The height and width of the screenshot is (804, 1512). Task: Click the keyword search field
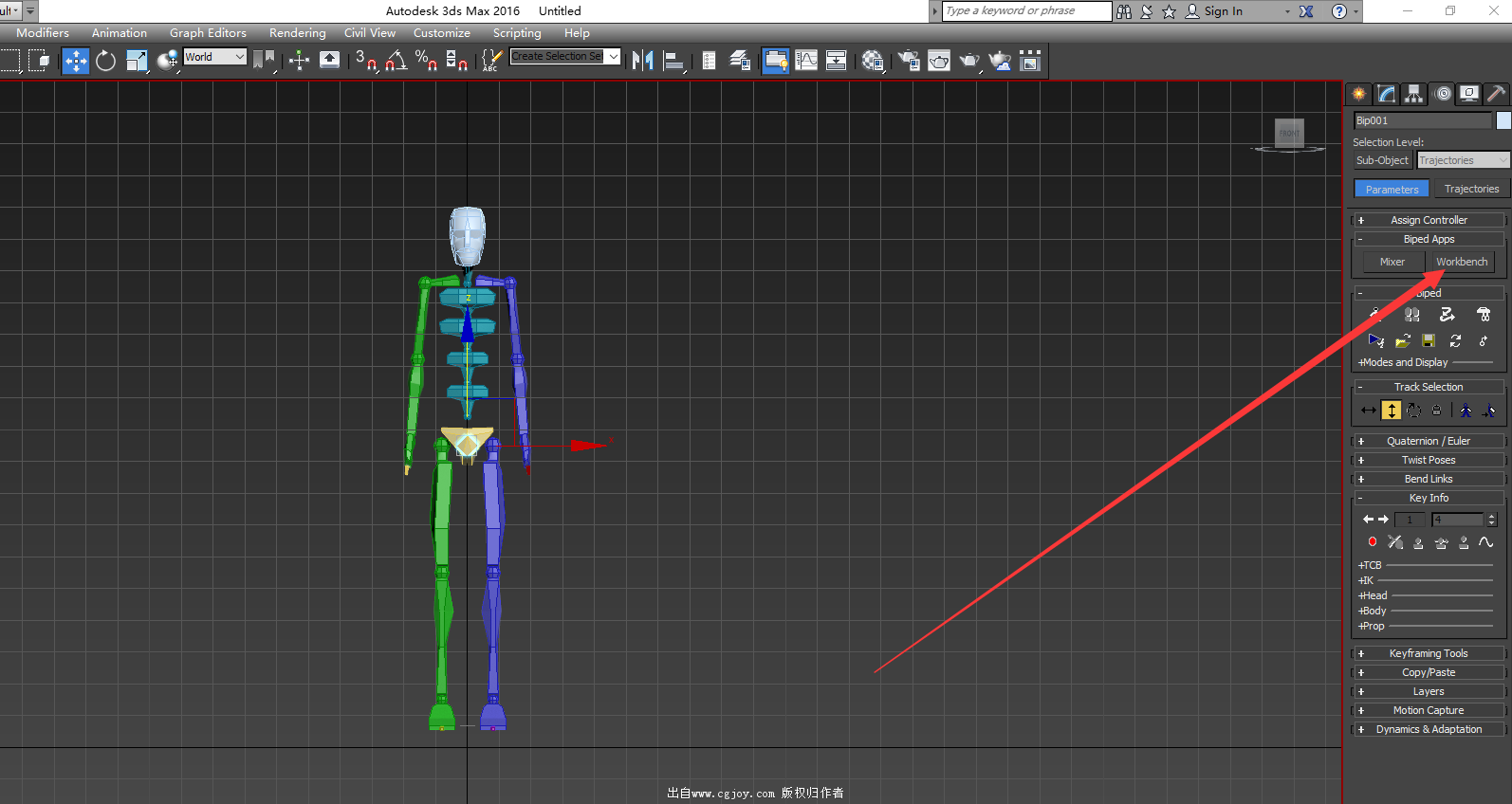pyautogui.click(x=1026, y=11)
